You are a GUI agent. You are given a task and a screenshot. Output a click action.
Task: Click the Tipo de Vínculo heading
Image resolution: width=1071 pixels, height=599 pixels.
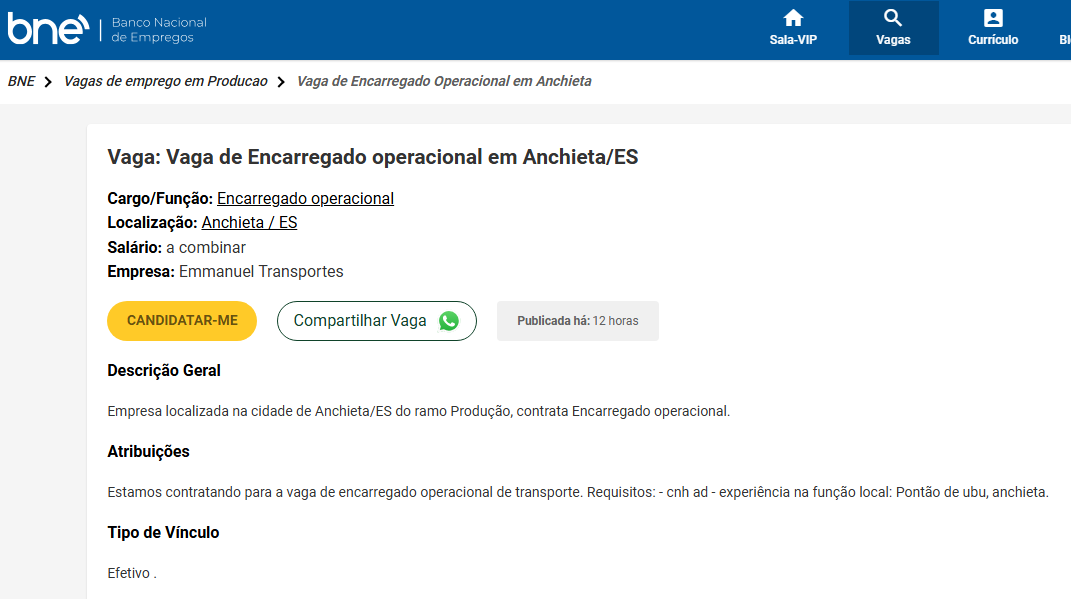point(163,533)
